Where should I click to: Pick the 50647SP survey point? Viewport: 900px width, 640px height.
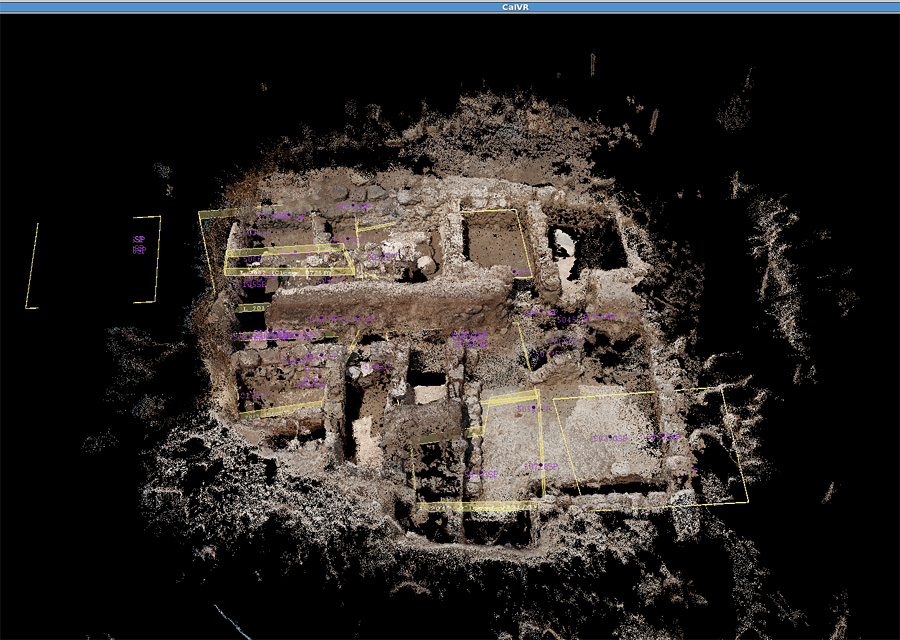[x=541, y=313]
